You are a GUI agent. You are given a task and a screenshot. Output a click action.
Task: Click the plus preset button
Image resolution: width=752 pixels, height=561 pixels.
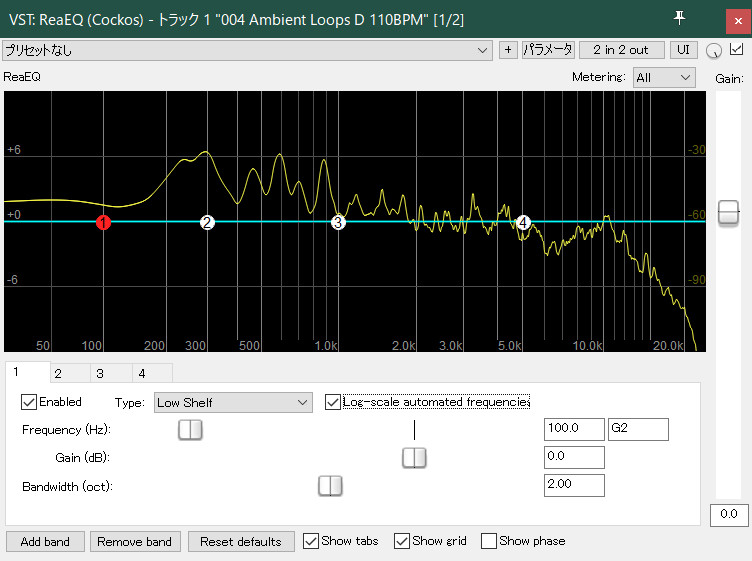[508, 49]
